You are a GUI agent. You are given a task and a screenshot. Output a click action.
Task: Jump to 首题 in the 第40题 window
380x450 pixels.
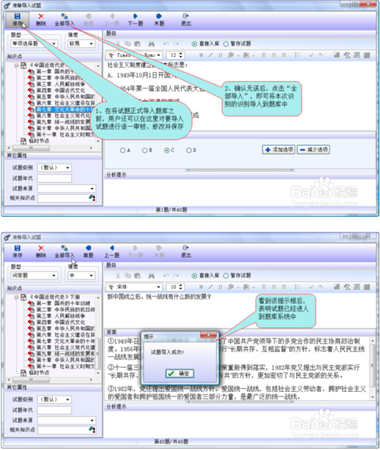coord(88,252)
